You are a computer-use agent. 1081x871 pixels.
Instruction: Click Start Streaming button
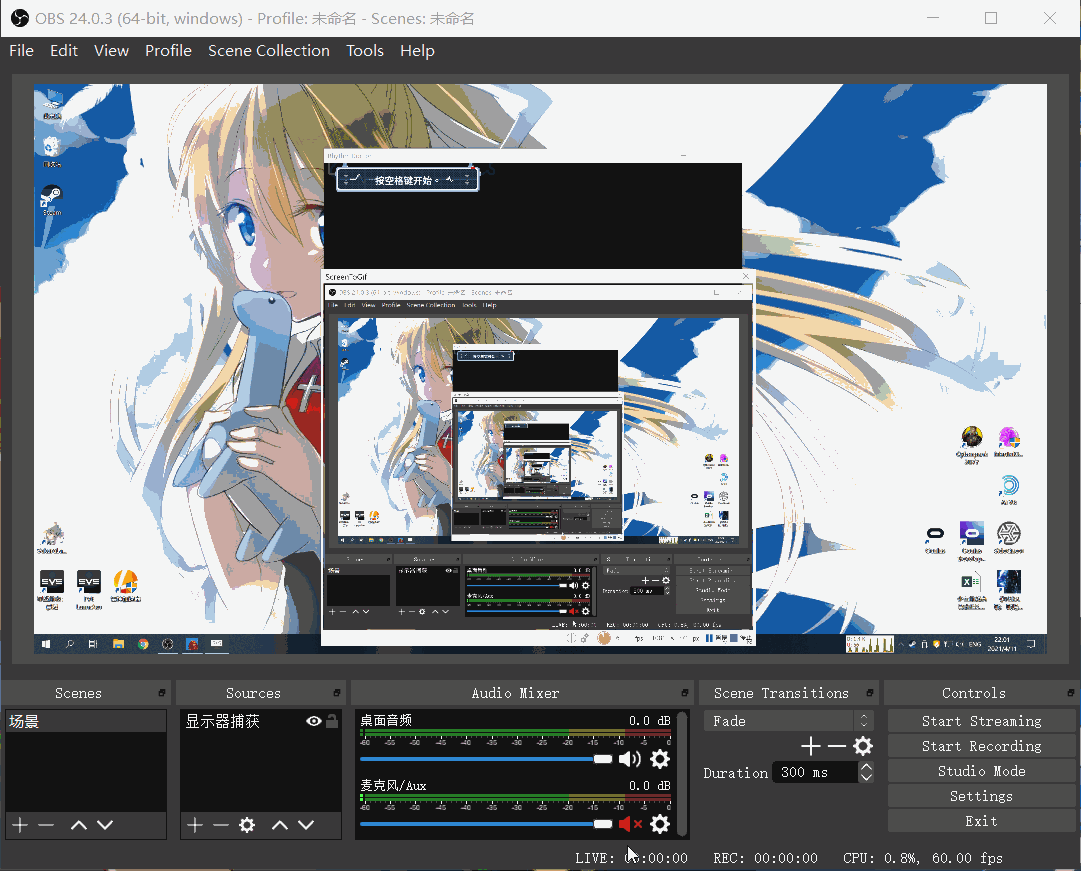(981, 721)
